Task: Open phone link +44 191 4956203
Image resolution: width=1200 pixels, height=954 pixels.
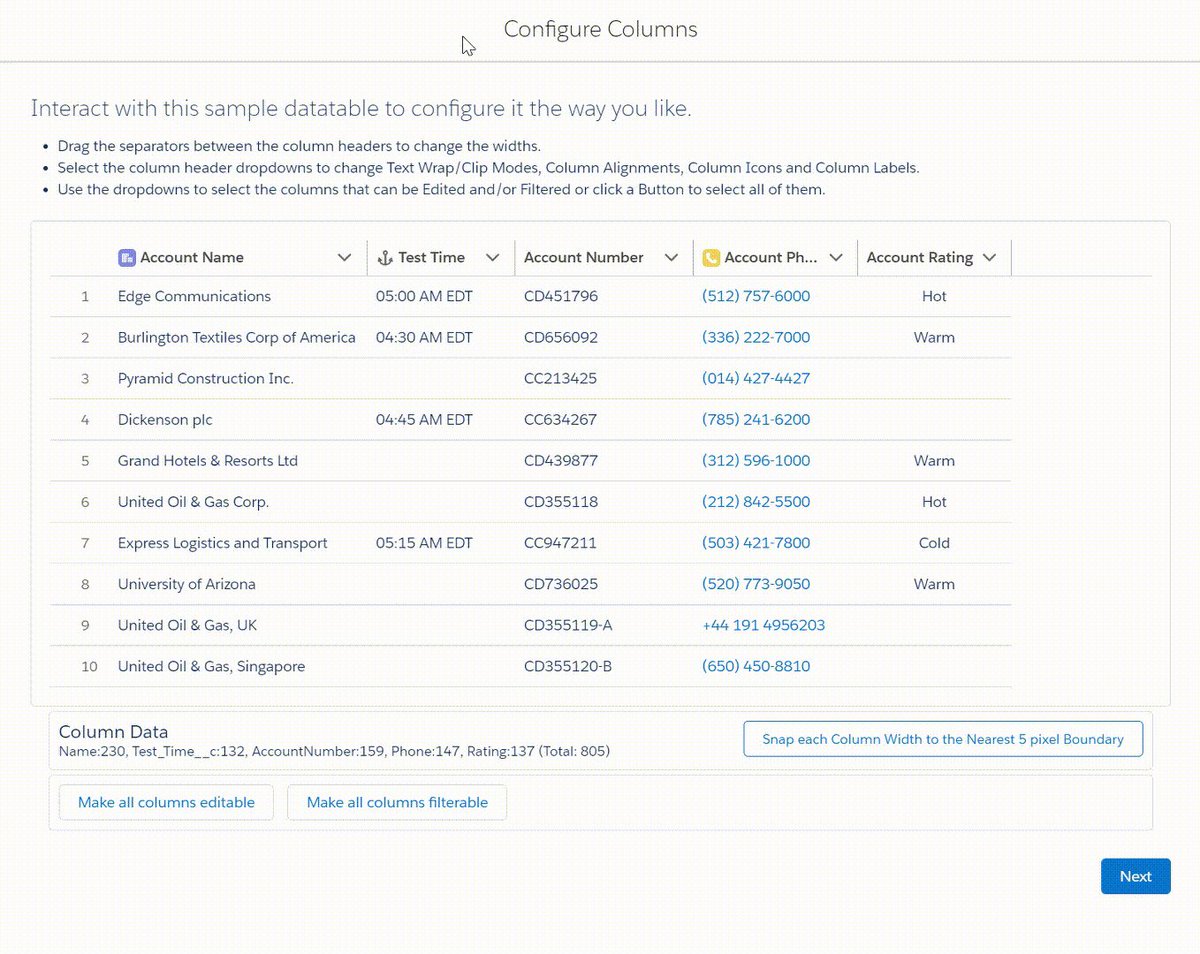Action: point(763,625)
